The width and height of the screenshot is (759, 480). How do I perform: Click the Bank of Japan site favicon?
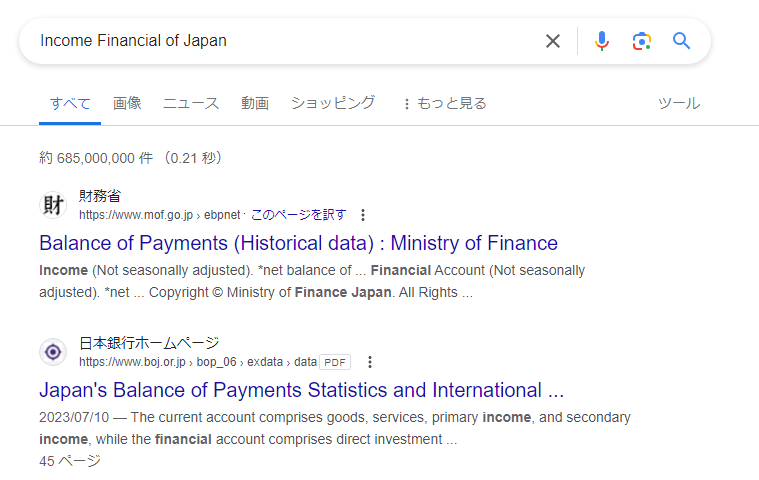click(x=53, y=352)
